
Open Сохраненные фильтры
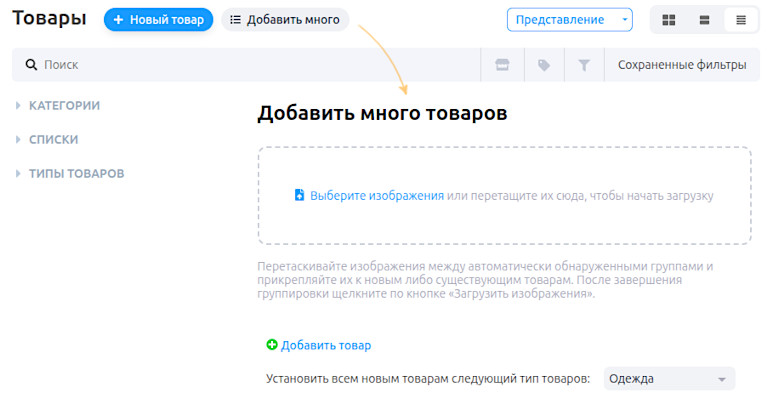[681, 65]
